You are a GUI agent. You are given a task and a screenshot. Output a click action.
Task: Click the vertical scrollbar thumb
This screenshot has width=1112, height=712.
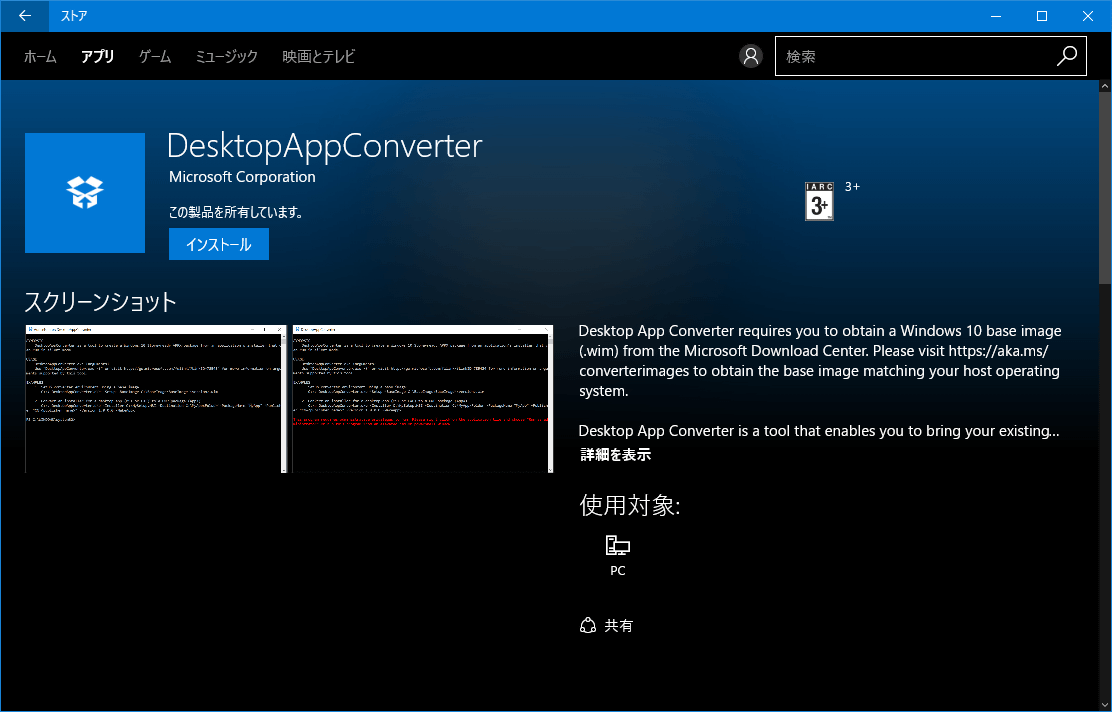[1105, 188]
